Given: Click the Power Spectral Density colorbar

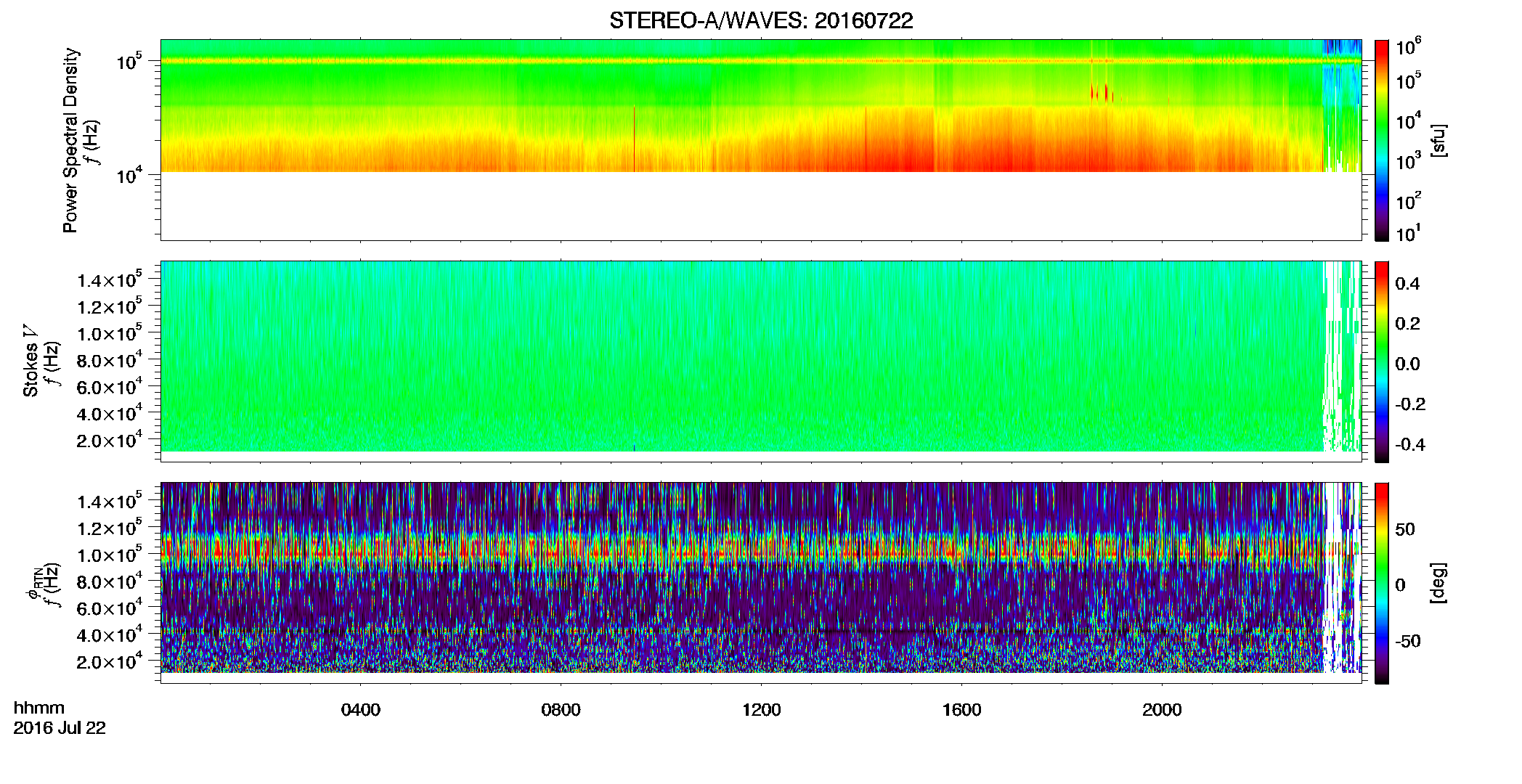Looking at the screenshot, I should click(x=1382, y=140).
